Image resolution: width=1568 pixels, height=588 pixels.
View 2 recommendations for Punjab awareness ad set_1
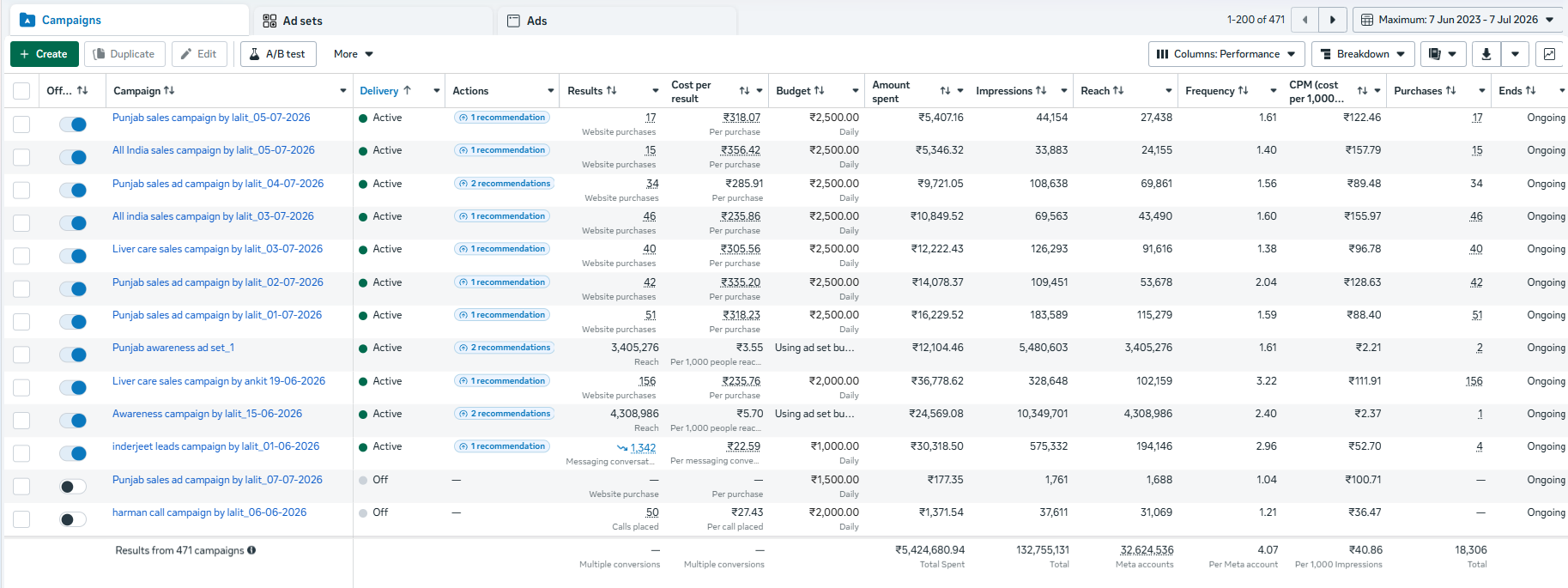pyautogui.click(x=505, y=348)
